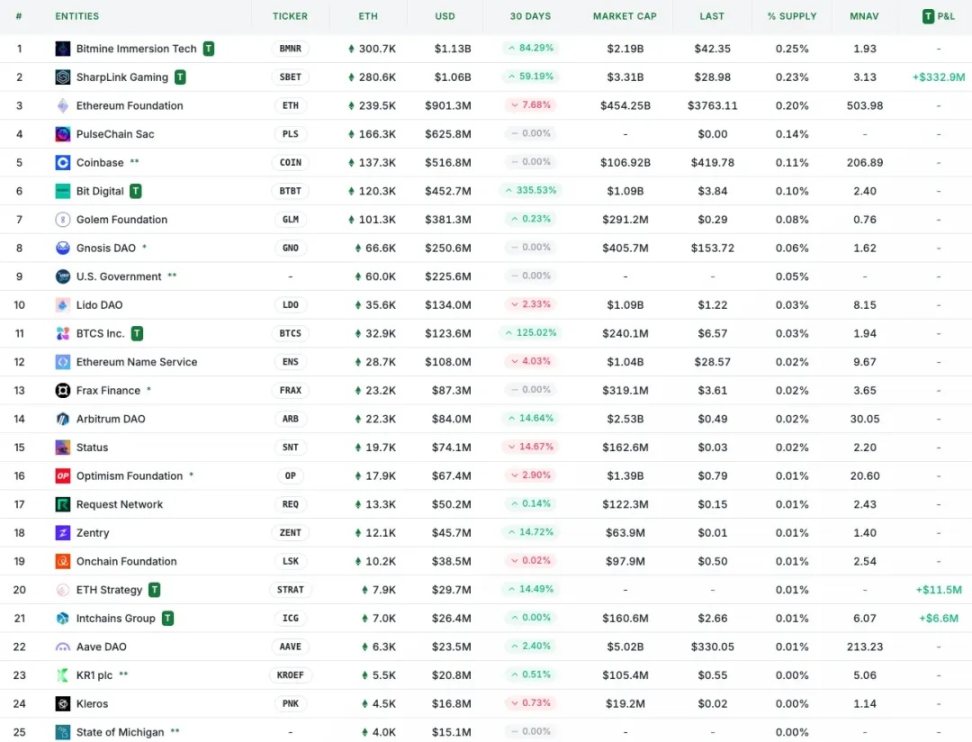
Task: Click the treasury T badge beside Bitmine Immersion Tech
Action: [209, 48]
